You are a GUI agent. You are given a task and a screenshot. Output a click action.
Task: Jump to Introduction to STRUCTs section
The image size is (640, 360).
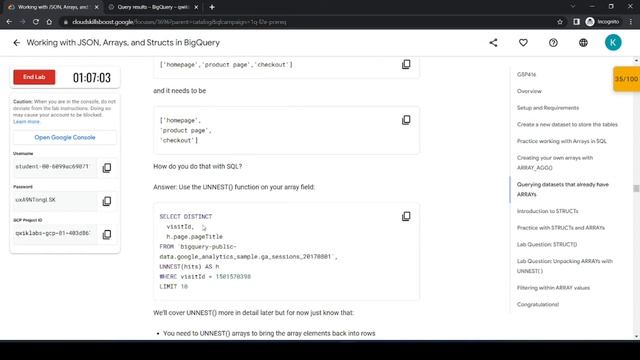click(x=547, y=211)
